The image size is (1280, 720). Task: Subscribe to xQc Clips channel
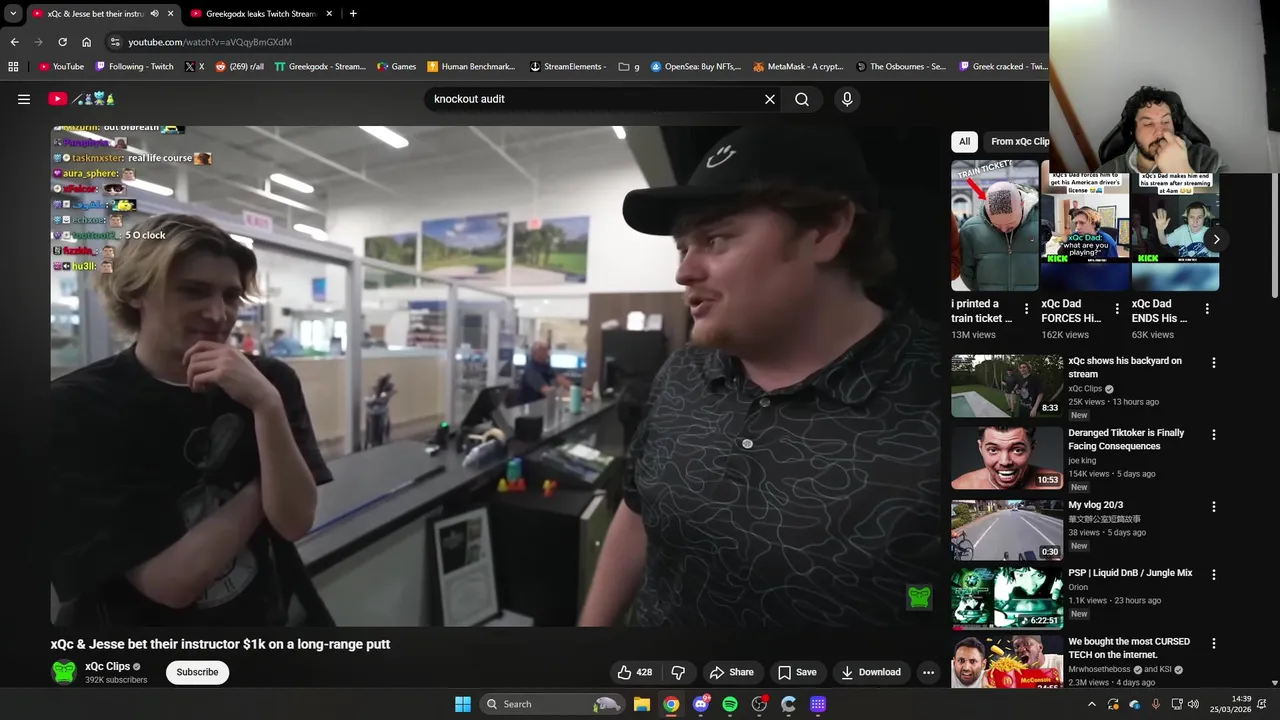pos(197,672)
